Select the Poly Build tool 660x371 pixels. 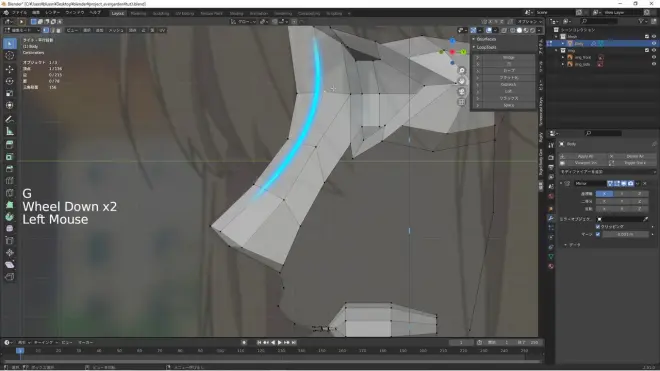click(x=10, y=205)
